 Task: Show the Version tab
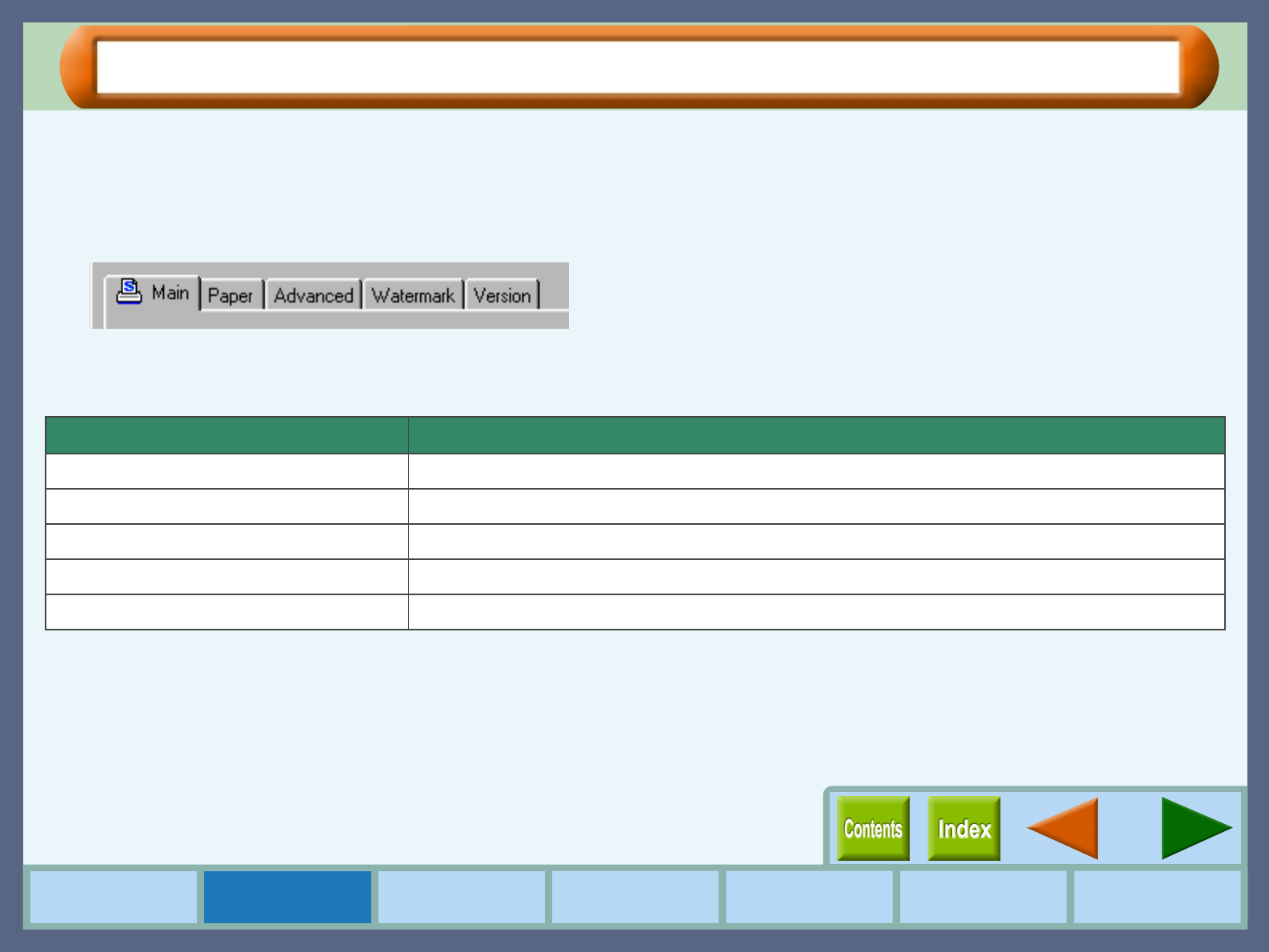[502, 295]
